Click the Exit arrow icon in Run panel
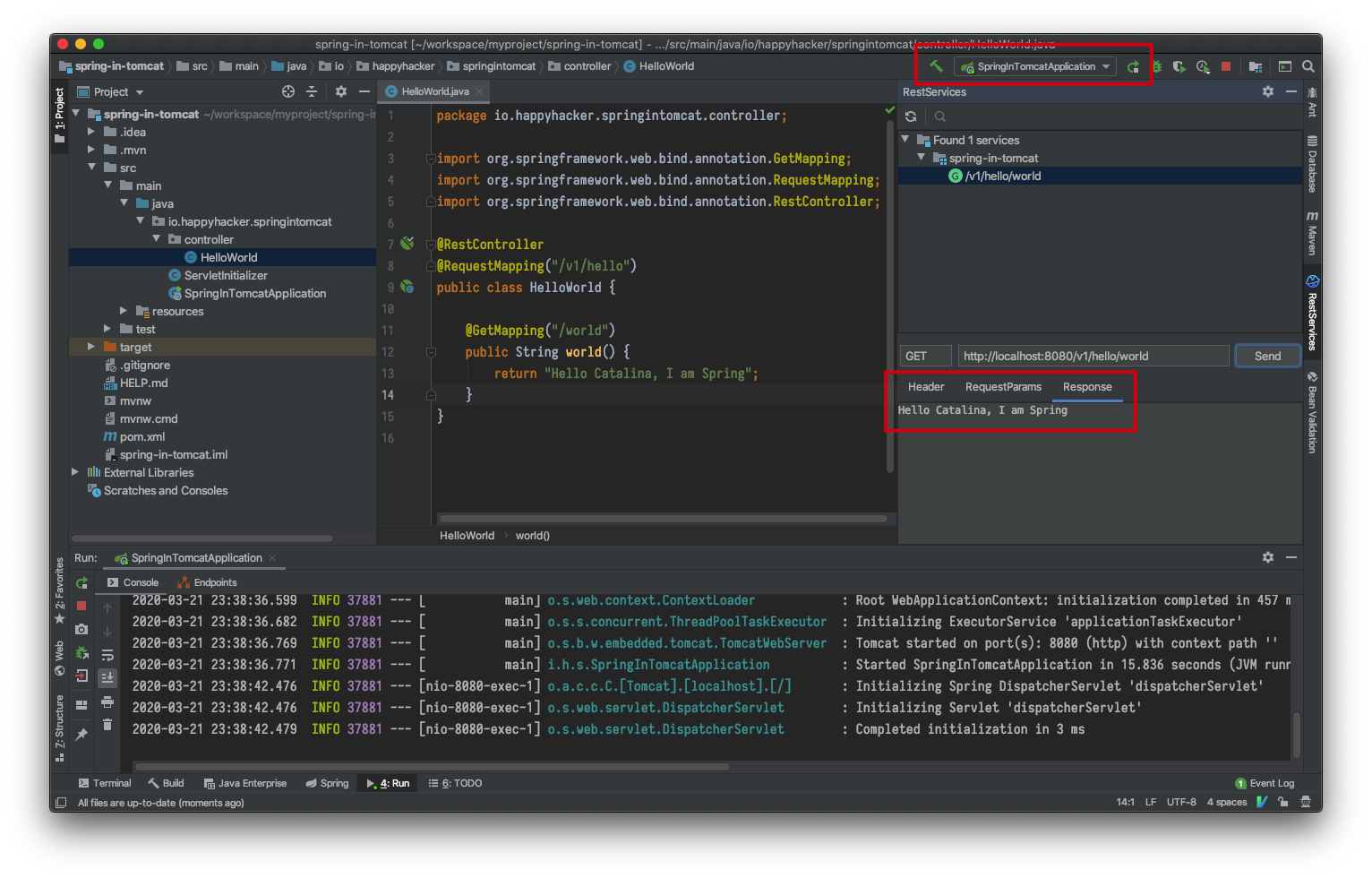 (x=81, y=676)
